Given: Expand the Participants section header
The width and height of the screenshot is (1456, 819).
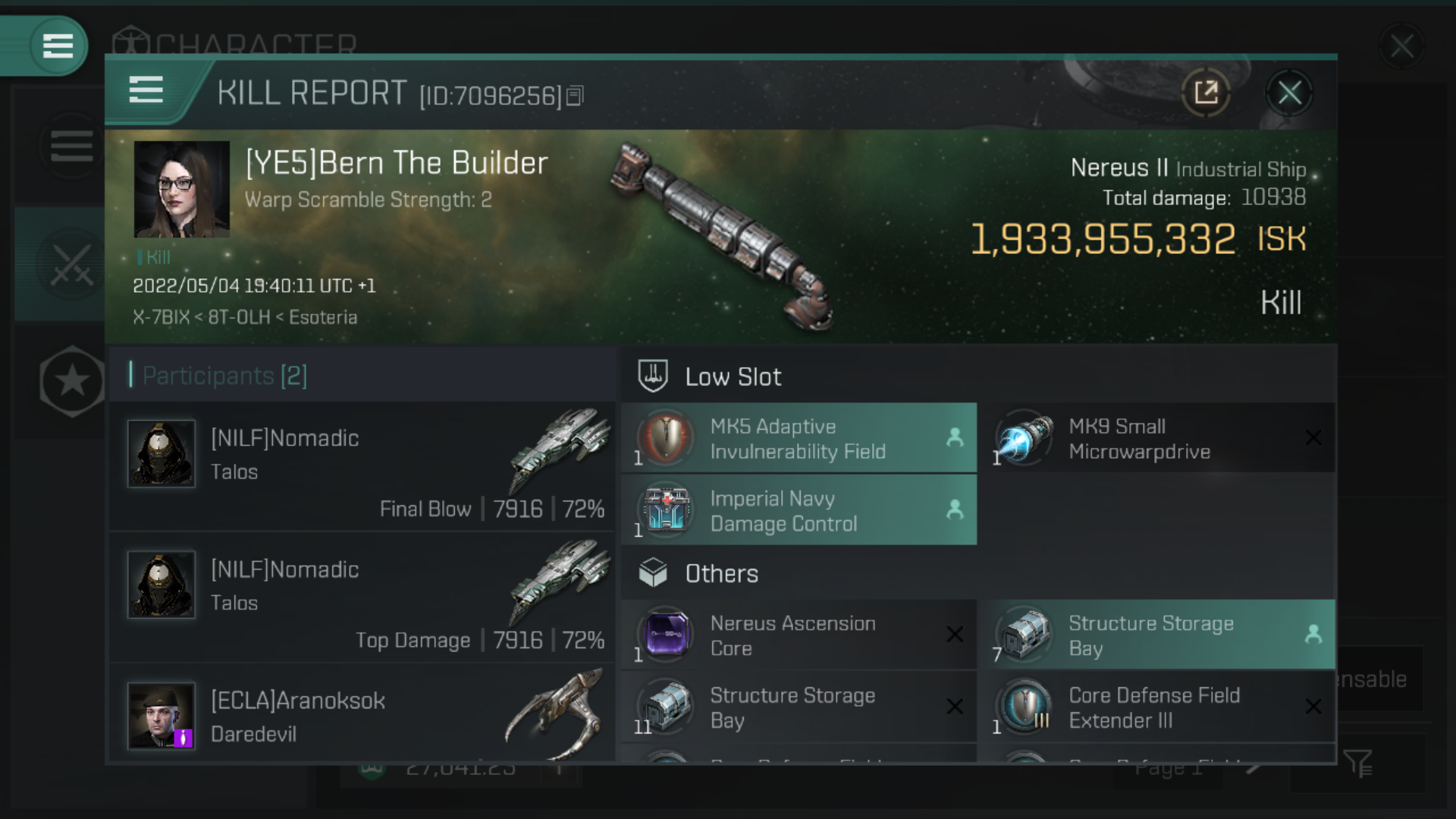Looking at the screenshot, I should coord(225,376).
